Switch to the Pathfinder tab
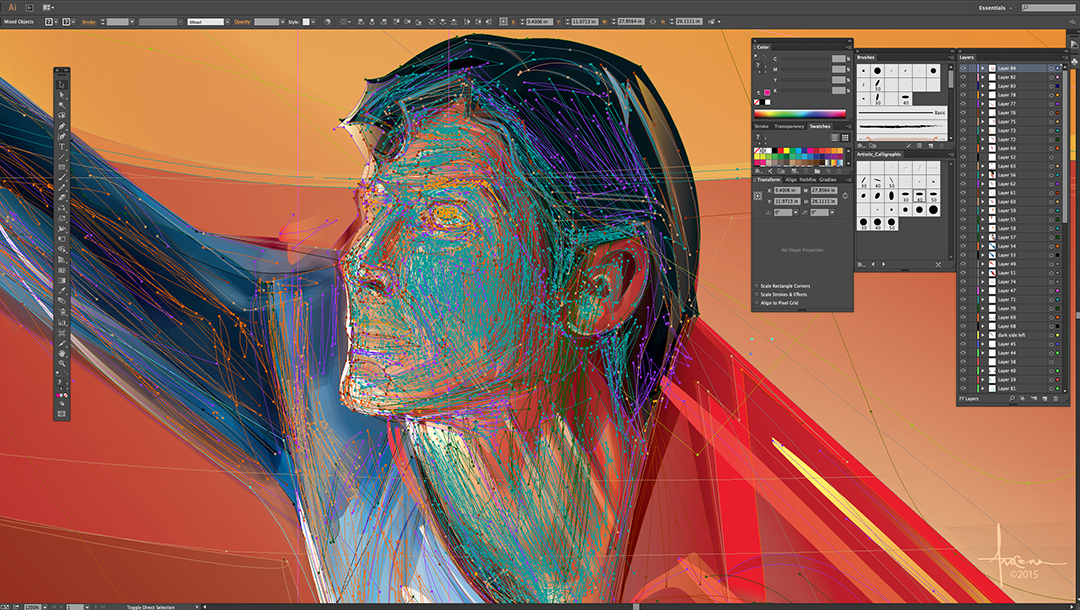 coord(808,180)
